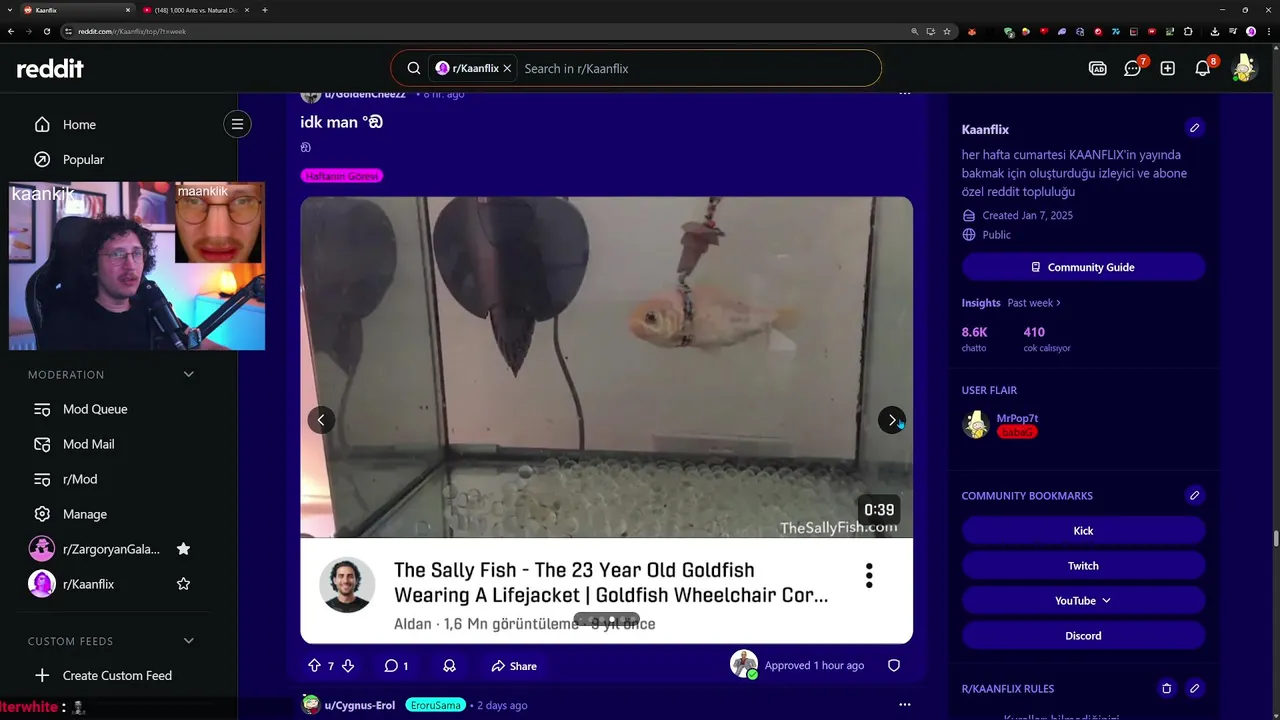
Task: Switch to the Kaanflix browser tab
Action: (x=76, y=10)
